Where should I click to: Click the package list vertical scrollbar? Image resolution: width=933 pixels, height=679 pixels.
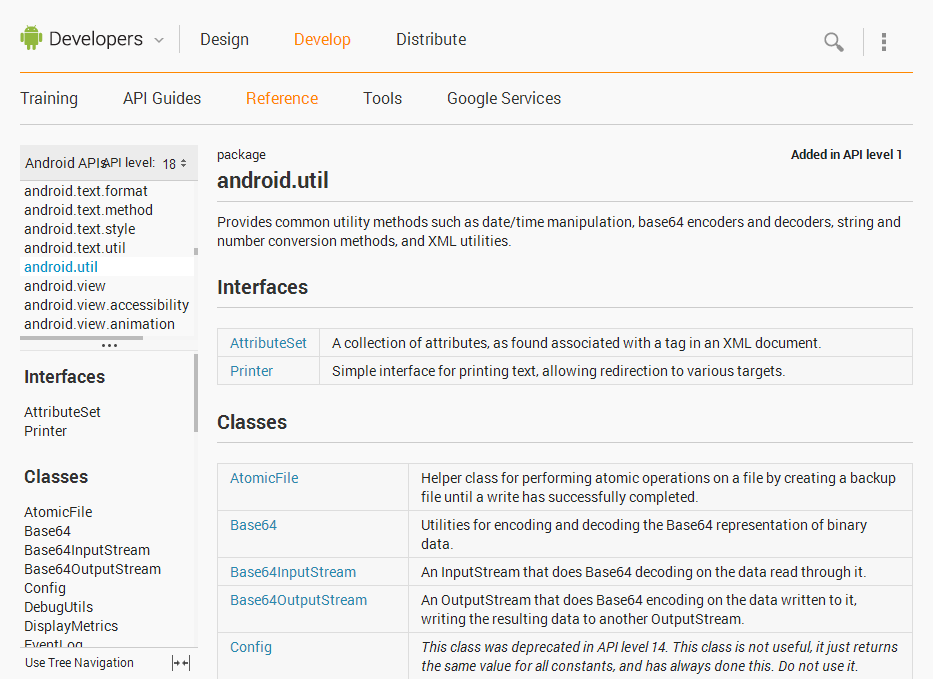(x=196, y=253)
